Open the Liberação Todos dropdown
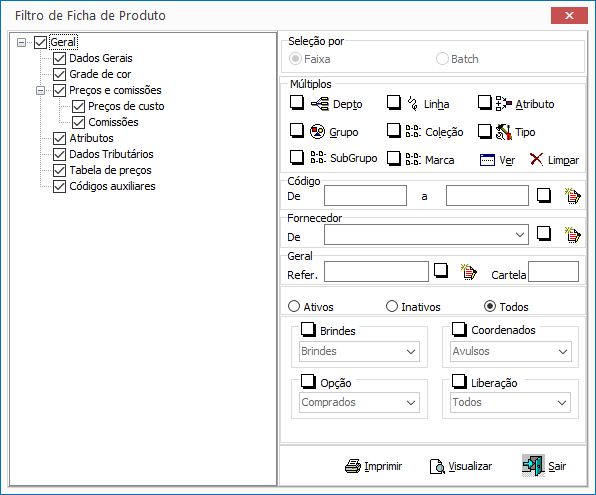The image size is (596, 495). pyautogui.click(x=510, y=402)
